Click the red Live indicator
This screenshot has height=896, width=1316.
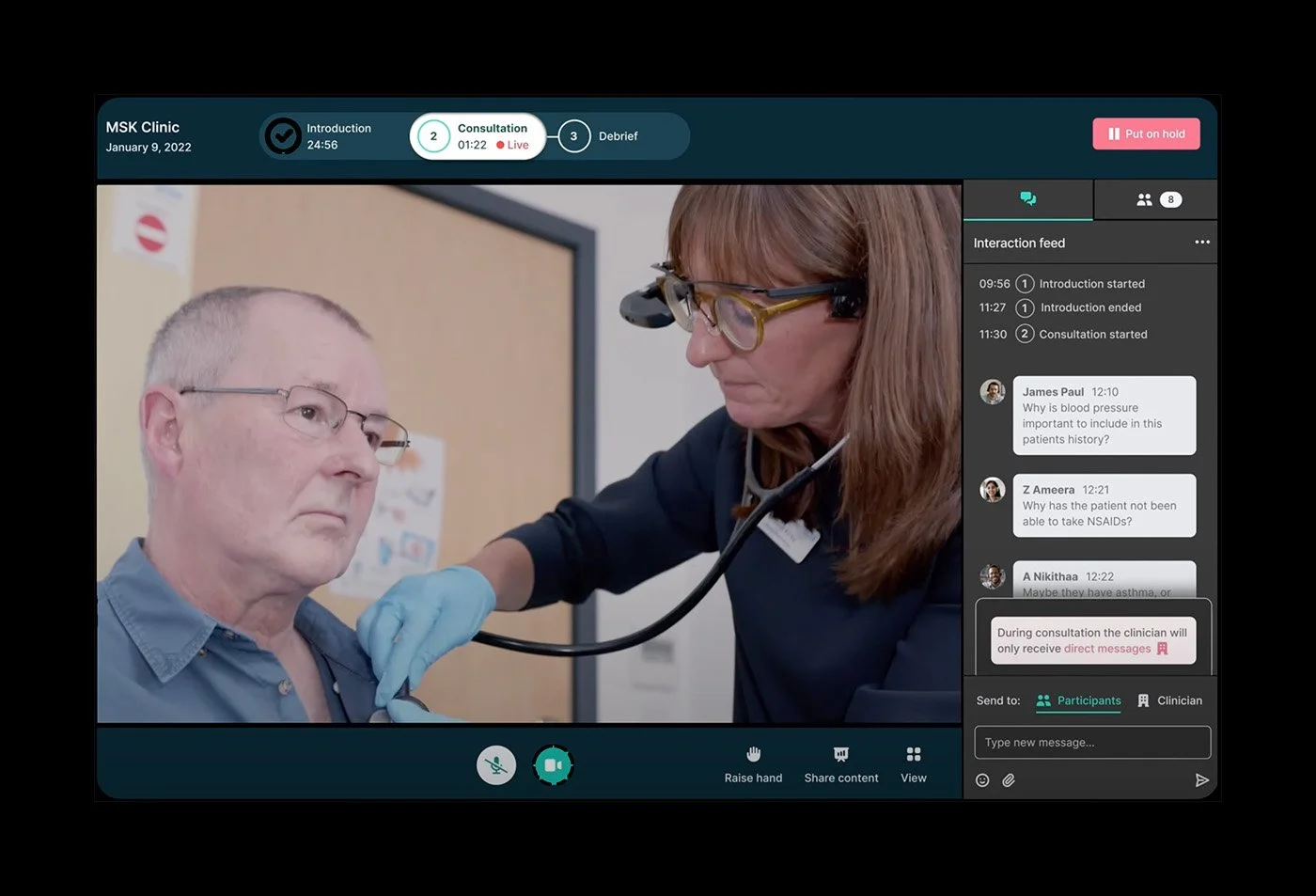(512, 145)
